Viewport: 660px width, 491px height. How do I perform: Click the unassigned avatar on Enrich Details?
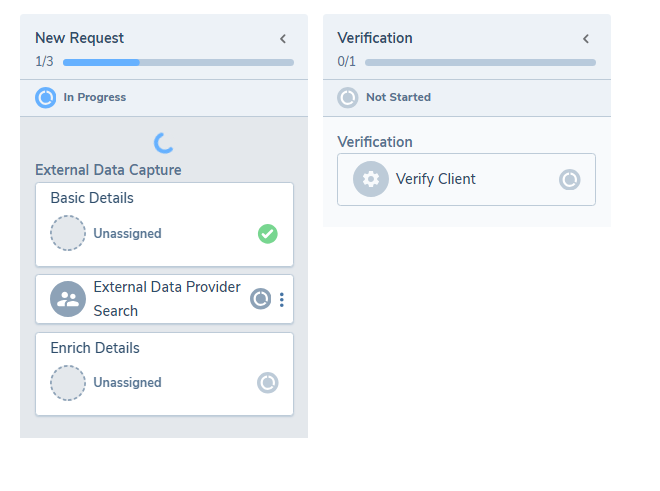coord(68,383)
